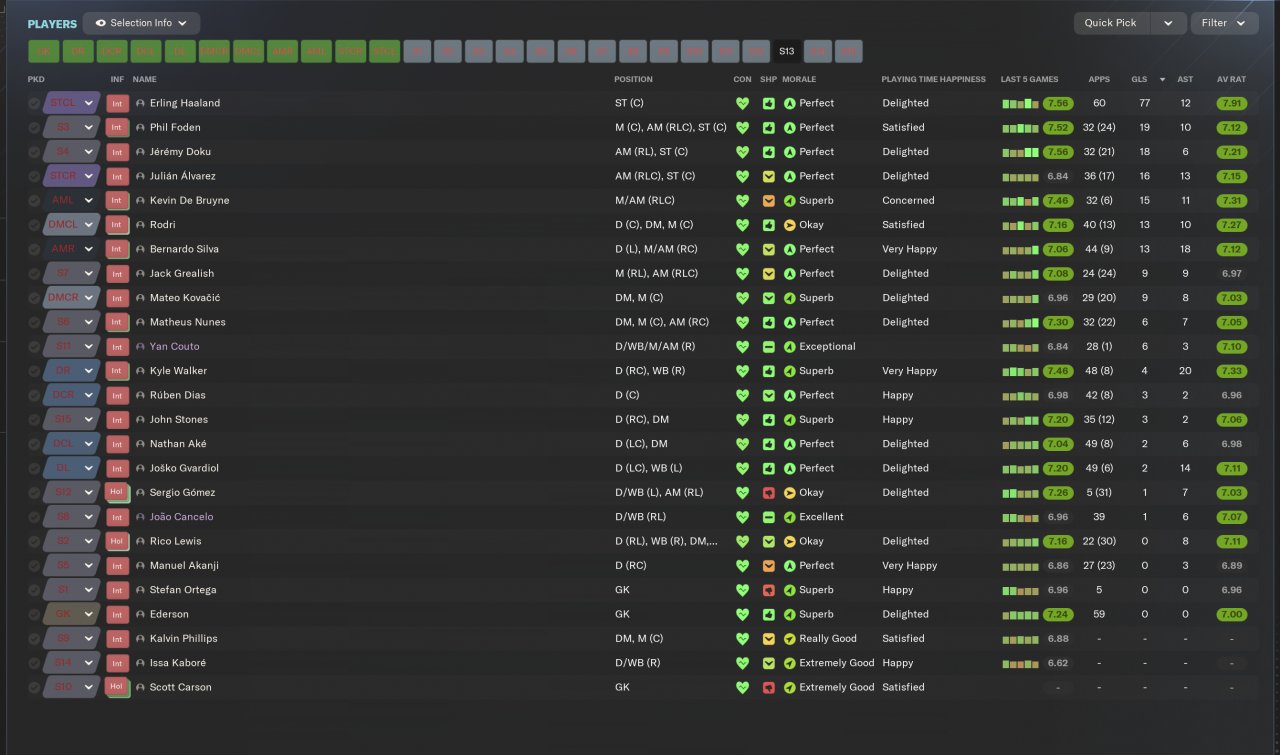Toggle the pick checkbox for Manuel Akanji

pyautogui.click(x=34, y=566)
